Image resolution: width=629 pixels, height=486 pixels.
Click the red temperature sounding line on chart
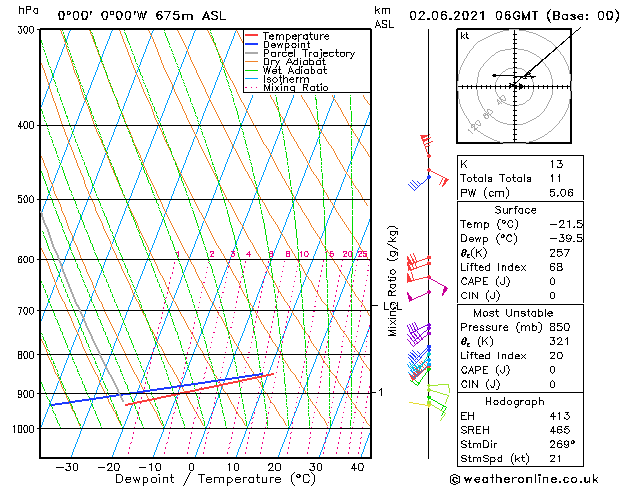click(199, 389)
